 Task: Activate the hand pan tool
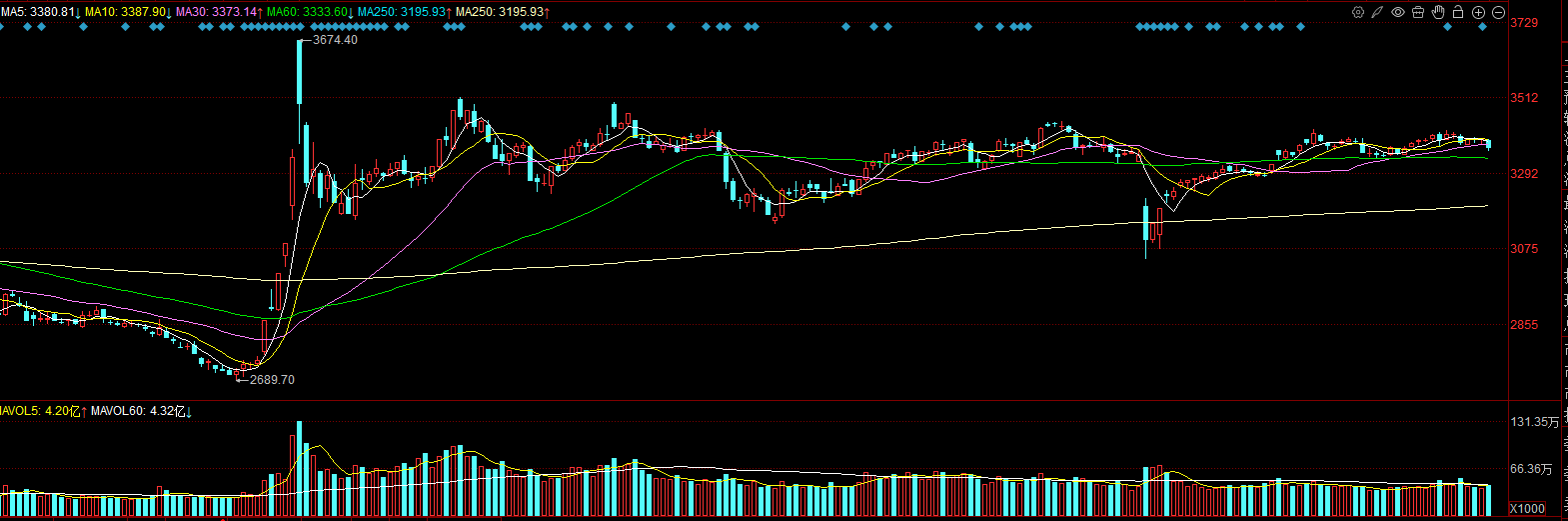(1438, 12)
